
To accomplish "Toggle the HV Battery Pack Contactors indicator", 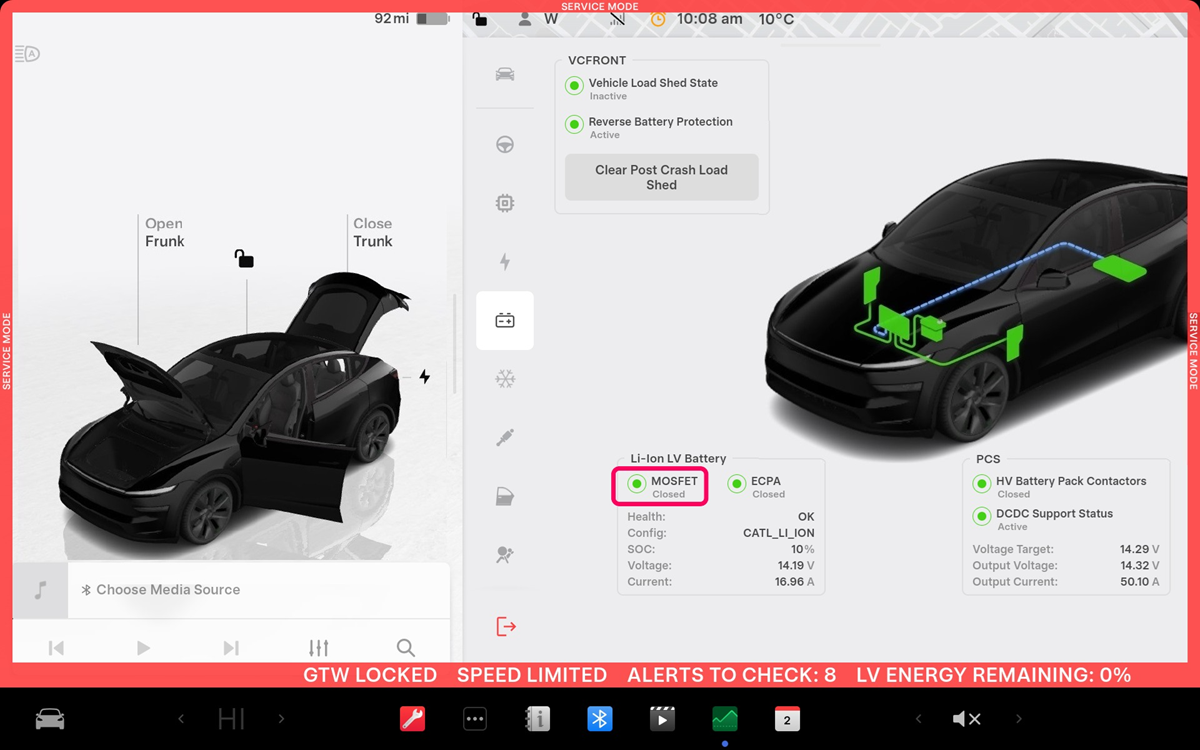I will click(x=982, y=485).
